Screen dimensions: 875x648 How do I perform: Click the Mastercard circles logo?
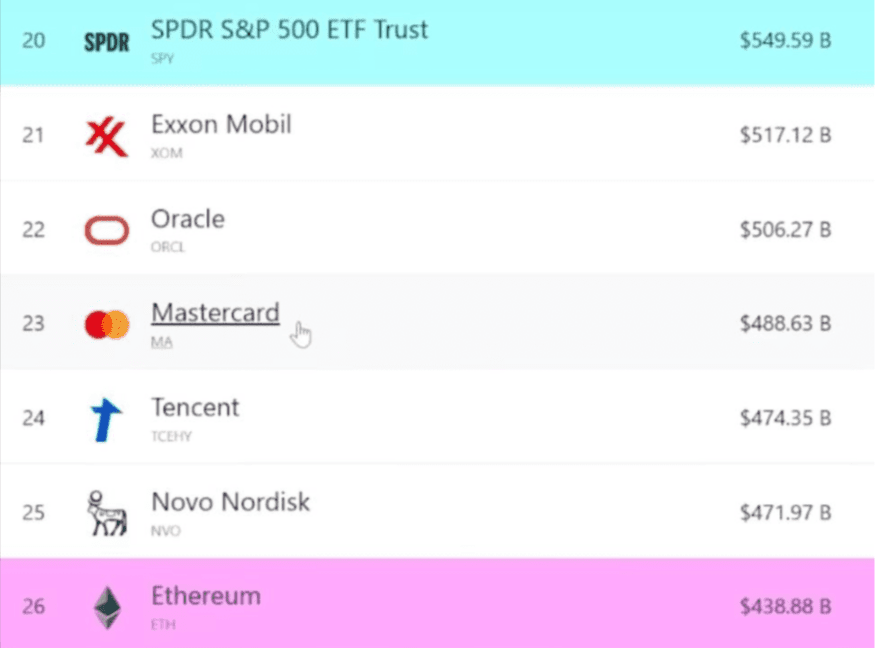[x=107, y=325]
